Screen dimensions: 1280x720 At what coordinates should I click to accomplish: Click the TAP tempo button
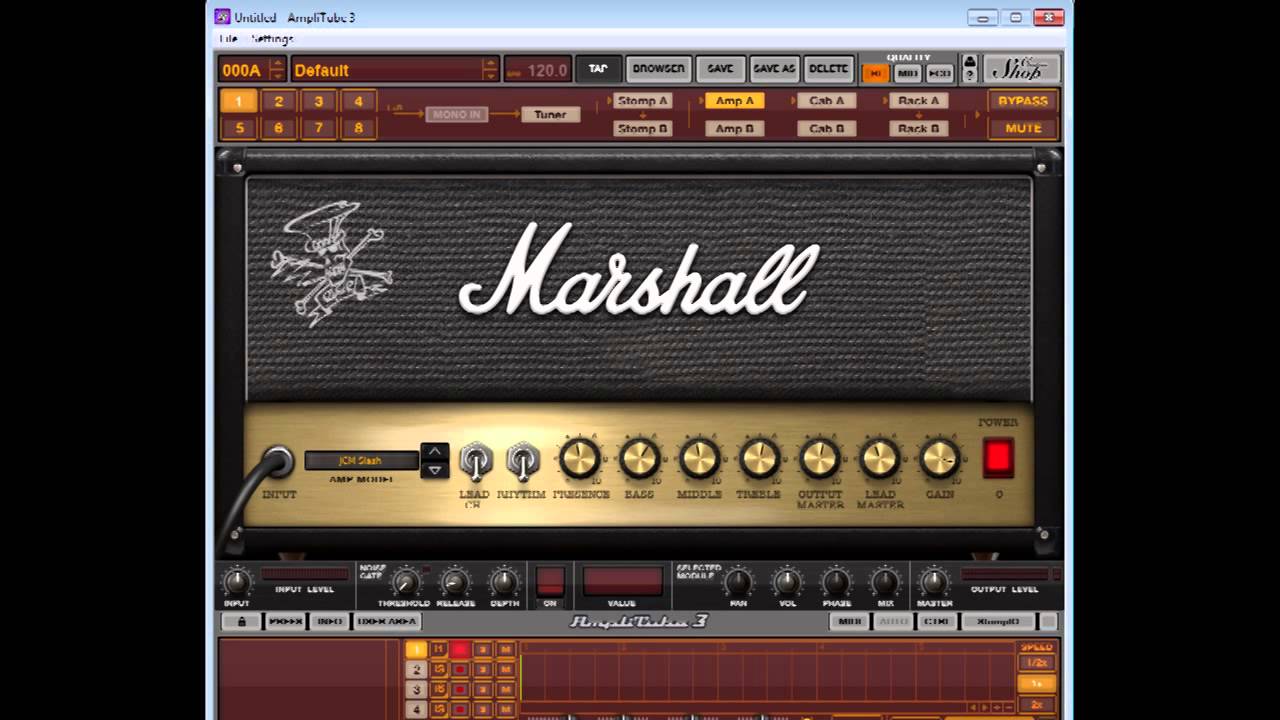coord(598,69)
